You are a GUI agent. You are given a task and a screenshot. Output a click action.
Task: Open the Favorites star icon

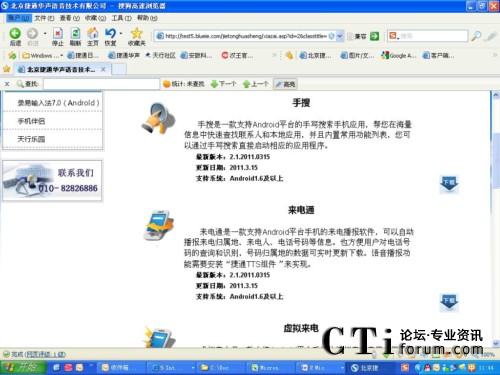point(136,33)
